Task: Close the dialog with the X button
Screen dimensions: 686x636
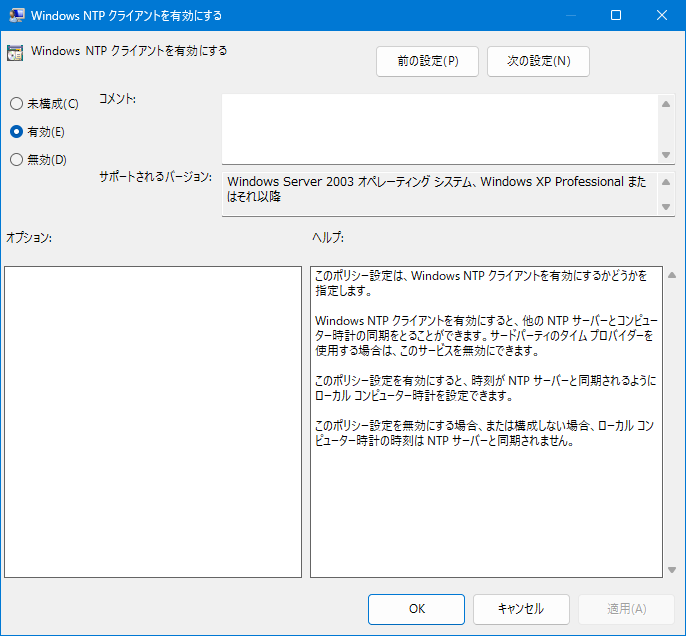Action: 662,15
